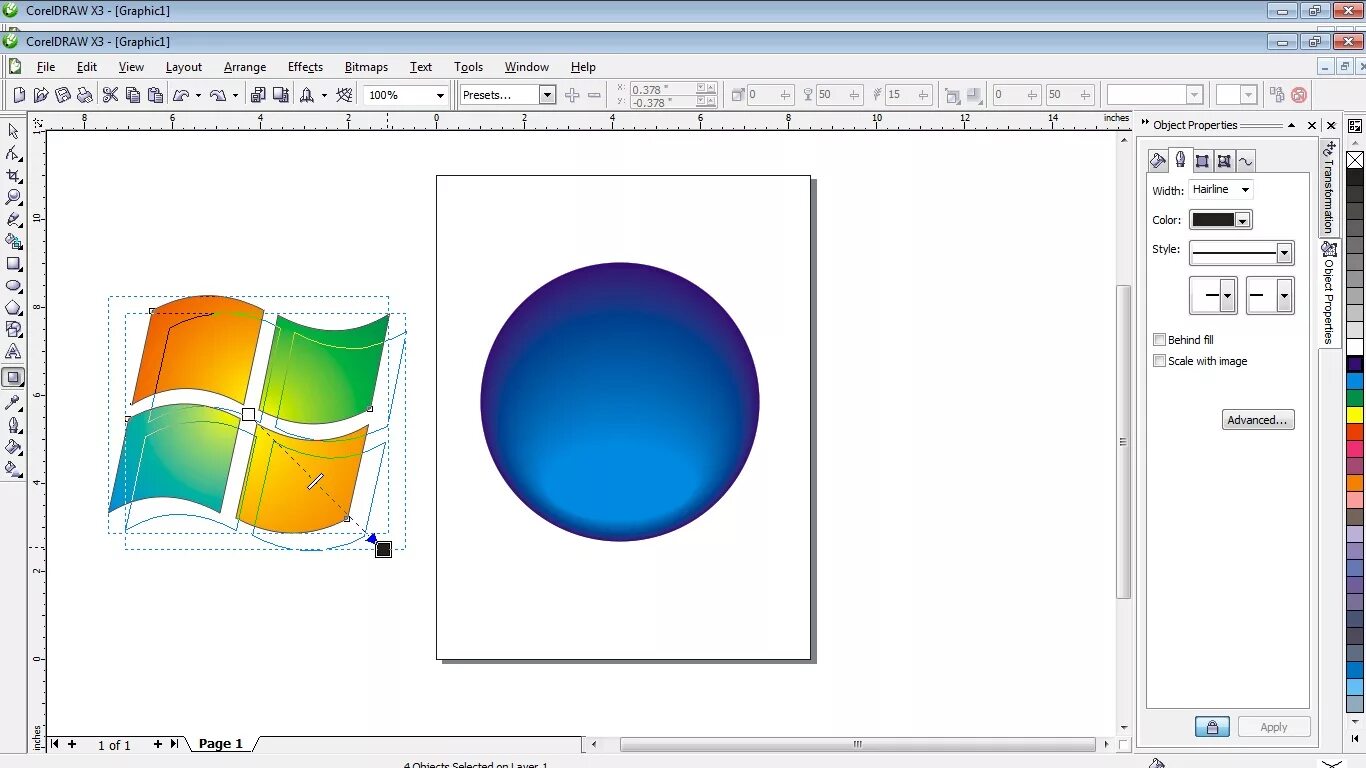
Task: Open the Bitmaps menu
Action: (x=366, y=67)
